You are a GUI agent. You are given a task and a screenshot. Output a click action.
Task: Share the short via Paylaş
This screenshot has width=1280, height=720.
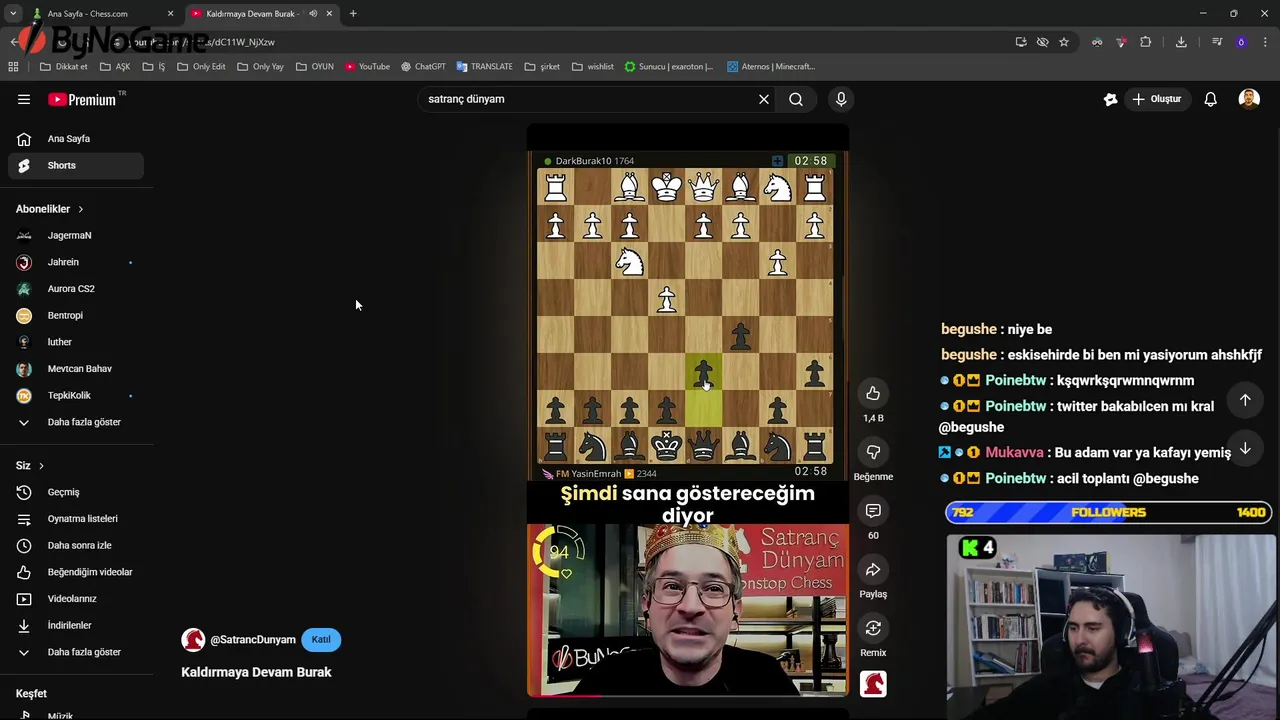pyautogui.click(x=873, y=570)
